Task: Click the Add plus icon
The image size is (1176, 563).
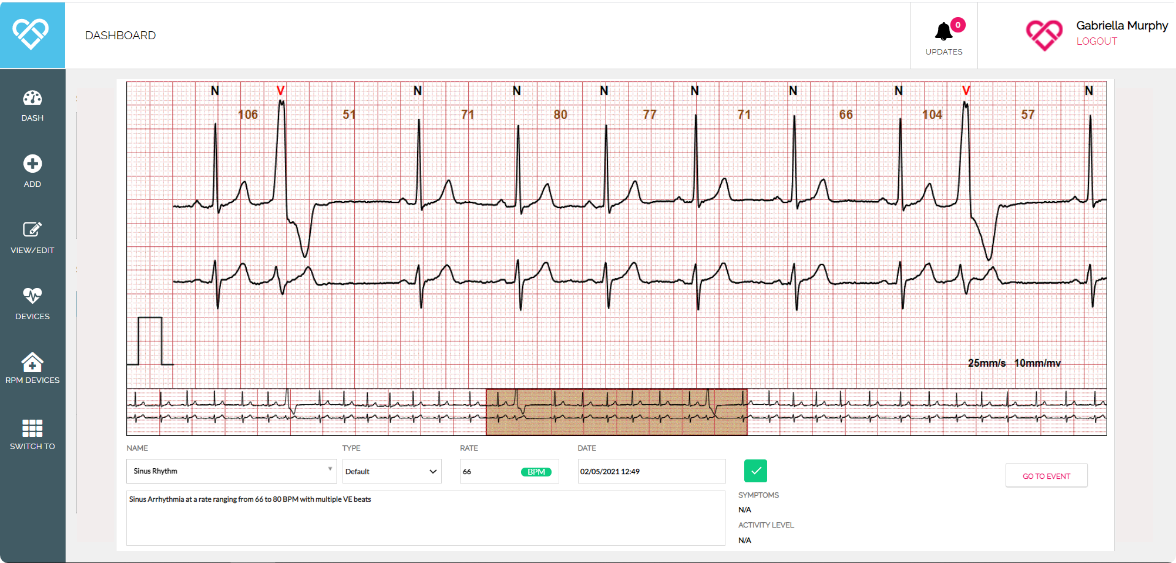Action: (x=32, y=170)
